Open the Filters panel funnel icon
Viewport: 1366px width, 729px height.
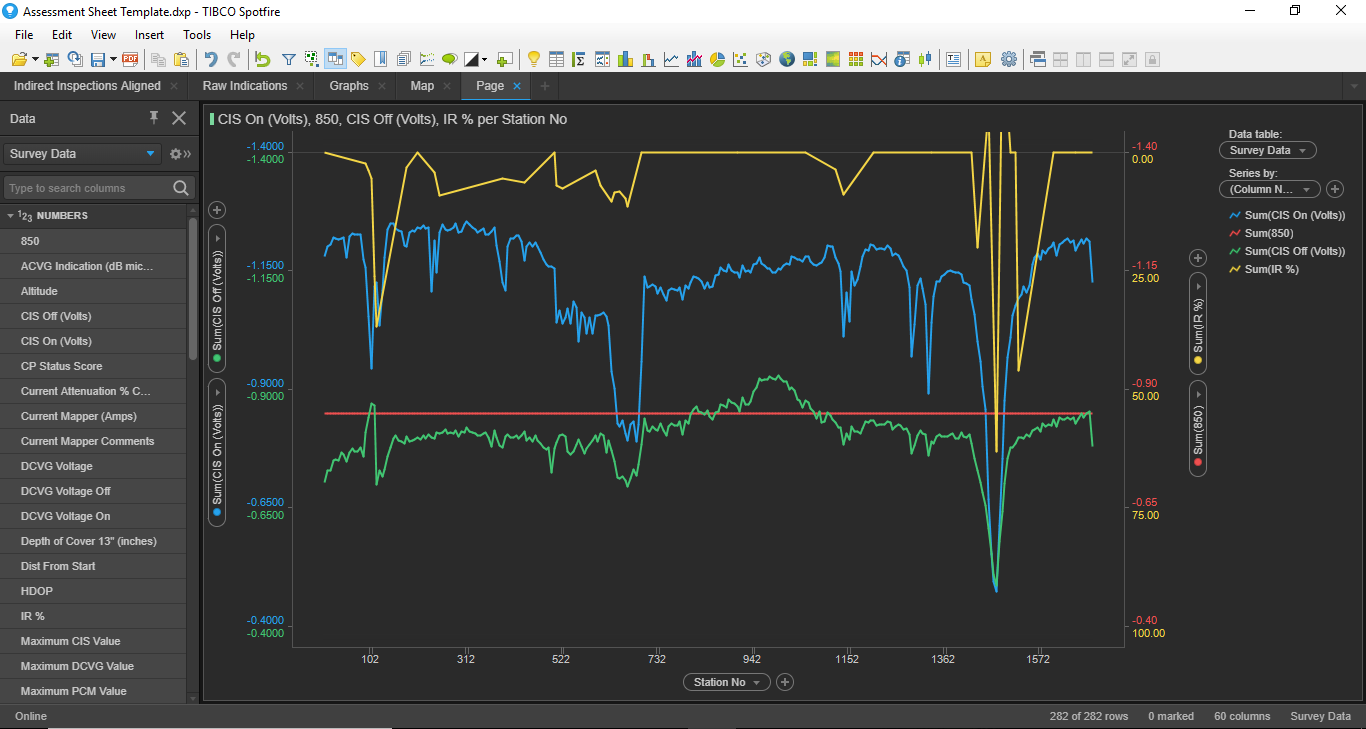pos(288,59)
